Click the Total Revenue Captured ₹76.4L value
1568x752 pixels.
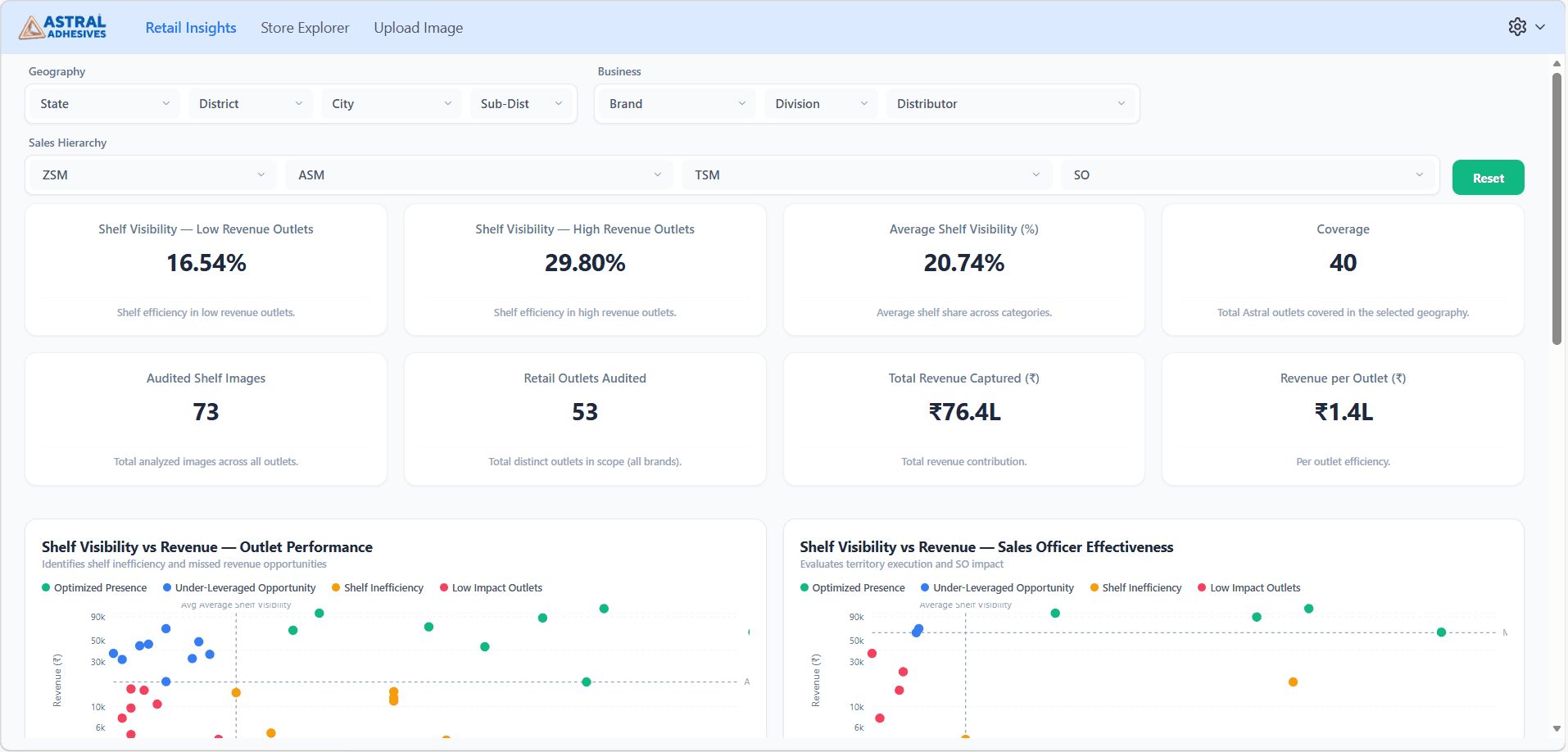point(964,412)
